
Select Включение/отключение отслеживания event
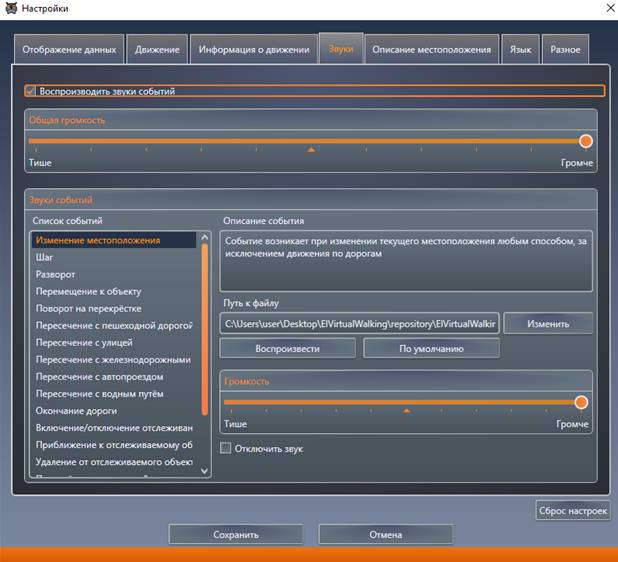click(114, 428)
